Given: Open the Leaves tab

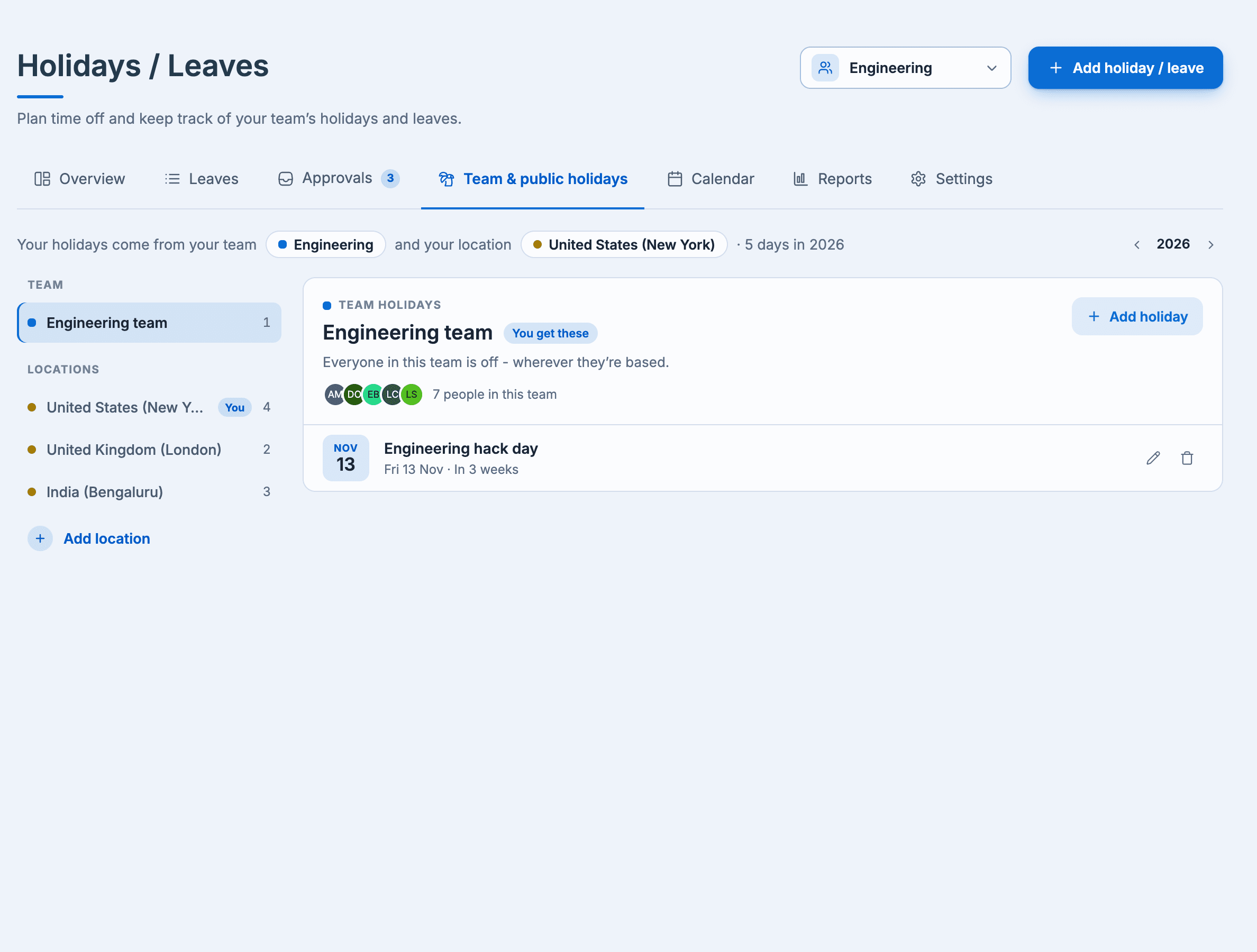Looking at the screenshot, I should [202, 179].
